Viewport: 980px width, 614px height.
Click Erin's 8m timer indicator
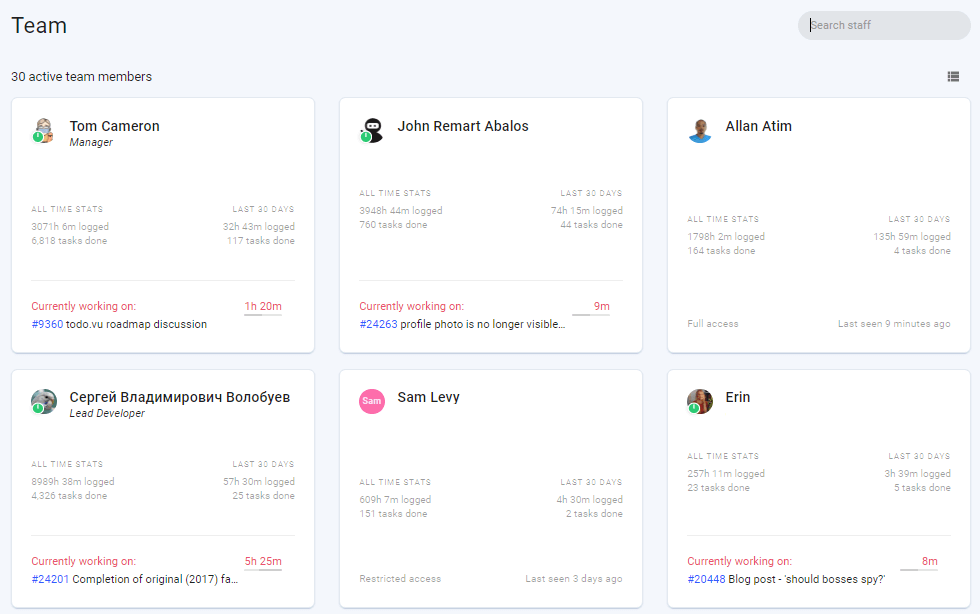(919, 563)
